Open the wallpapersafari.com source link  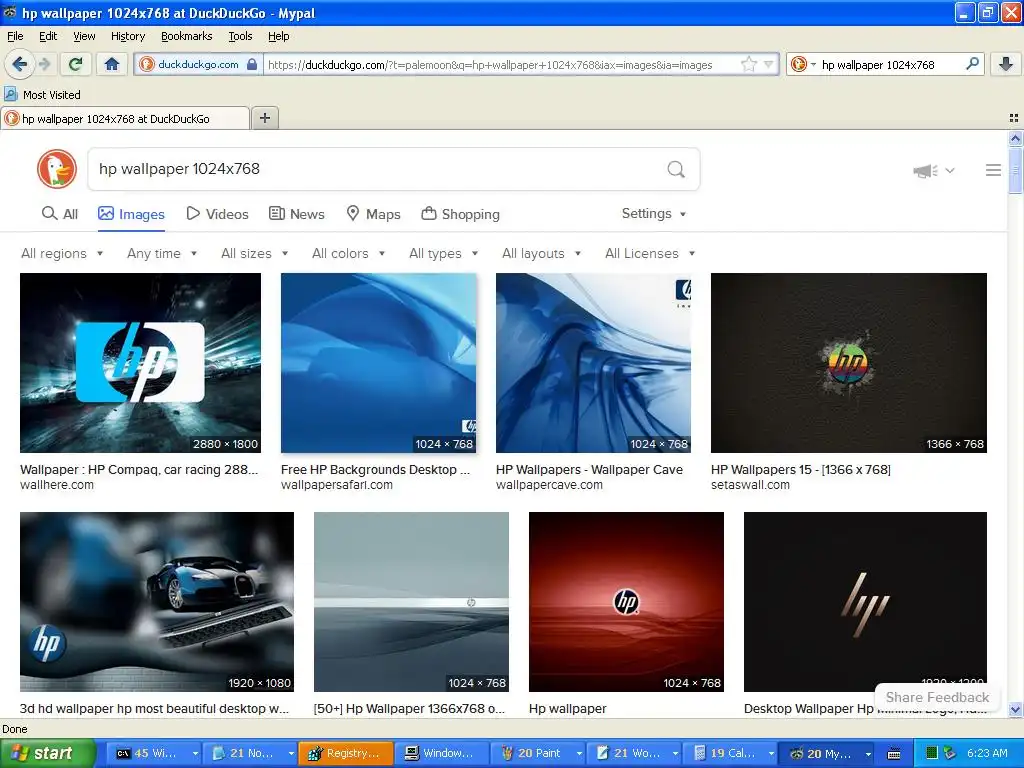(x=337, y=485)
